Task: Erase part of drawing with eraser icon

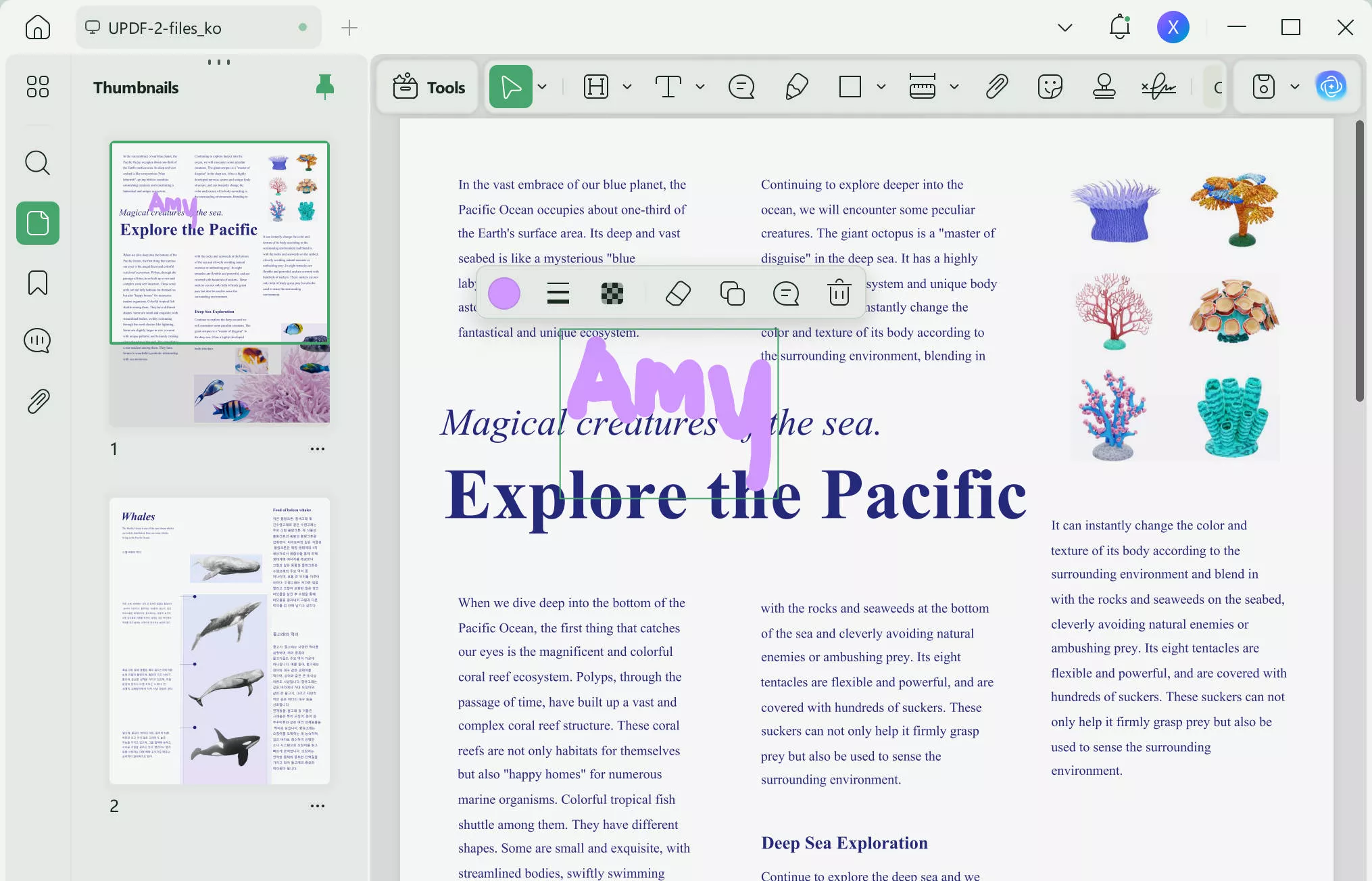Action: pos(678,293)
